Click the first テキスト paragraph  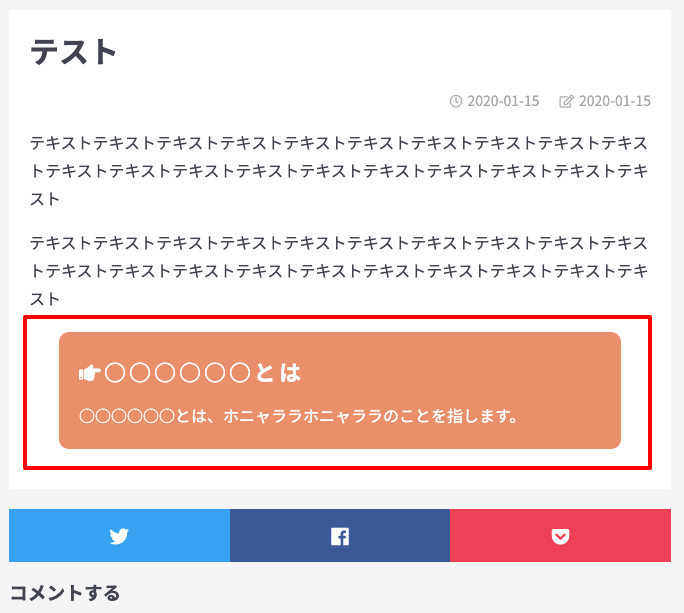[x=339, y=171]
